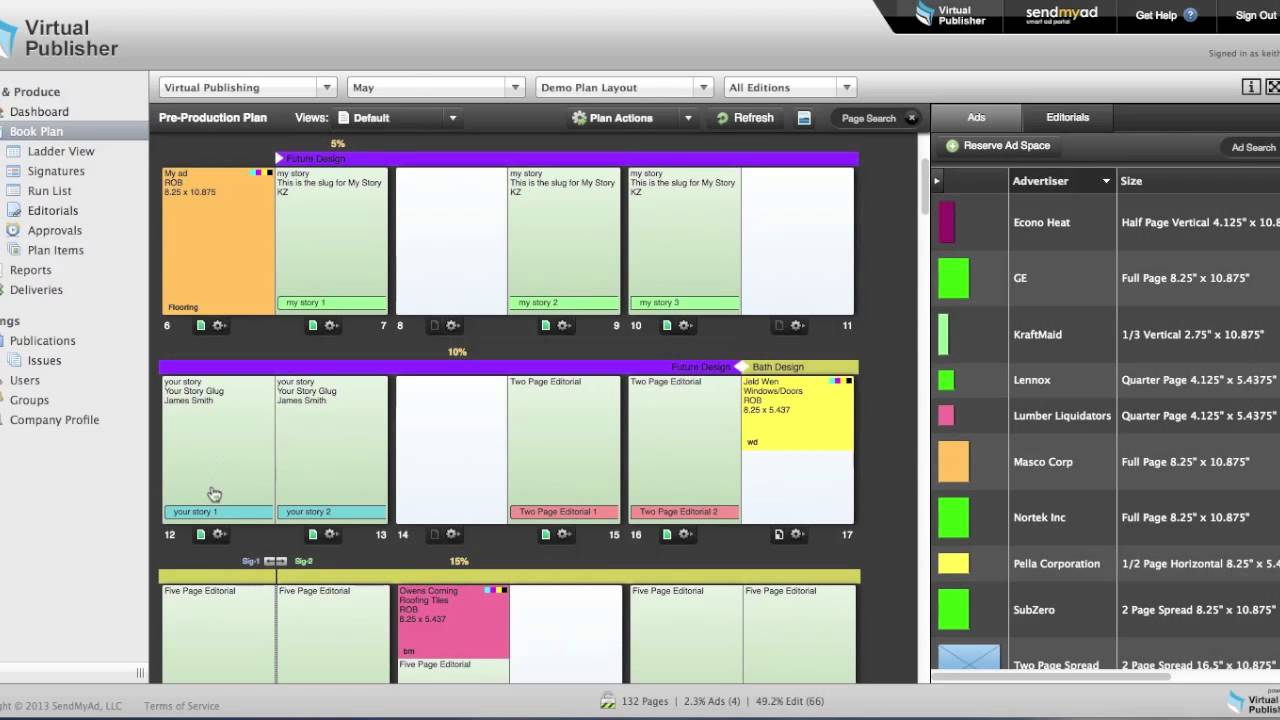The image size is (1280, 720).
Task: Click the Plan Items sidebar icon
Action: click(14, 250)
